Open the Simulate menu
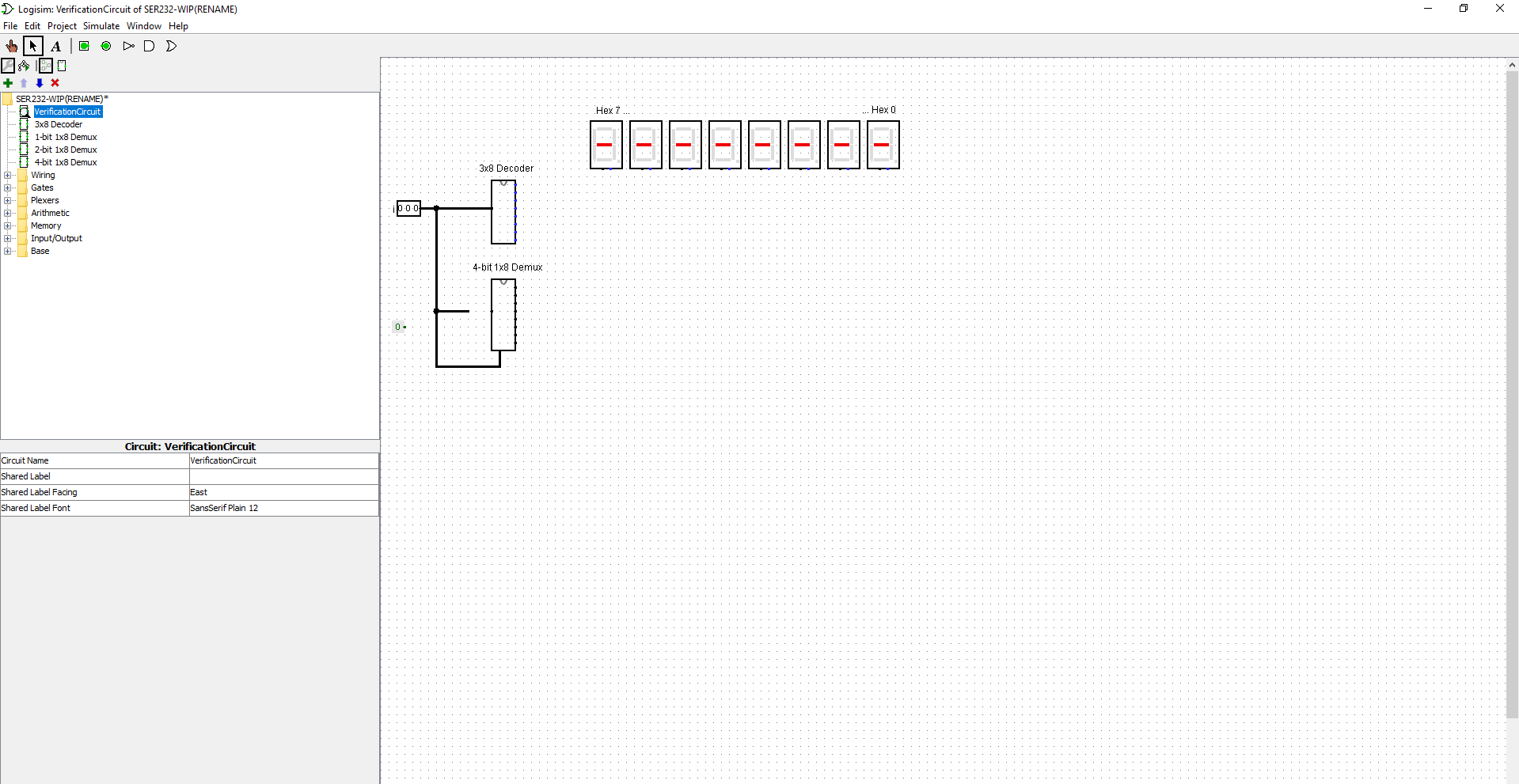 tap(101, 25)
